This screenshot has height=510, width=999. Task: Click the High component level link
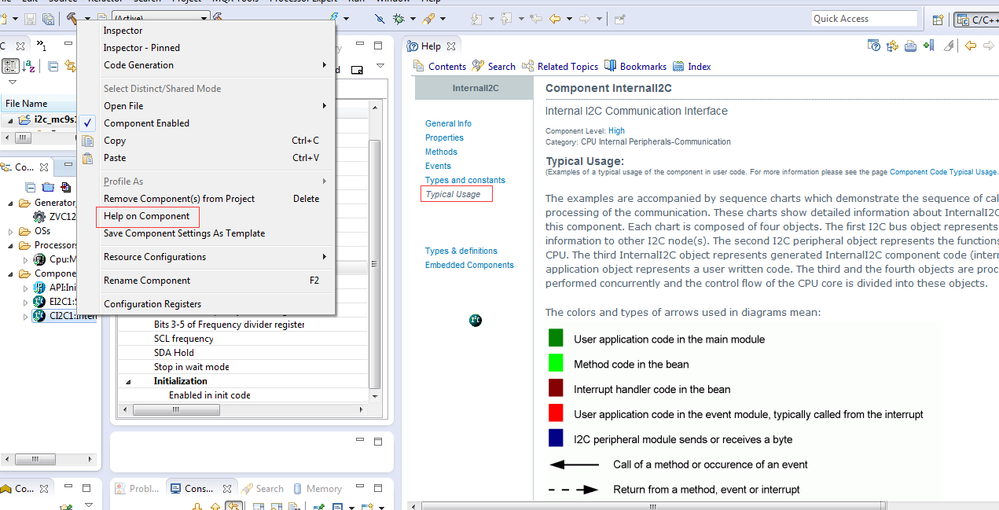[x=616, y=131]
